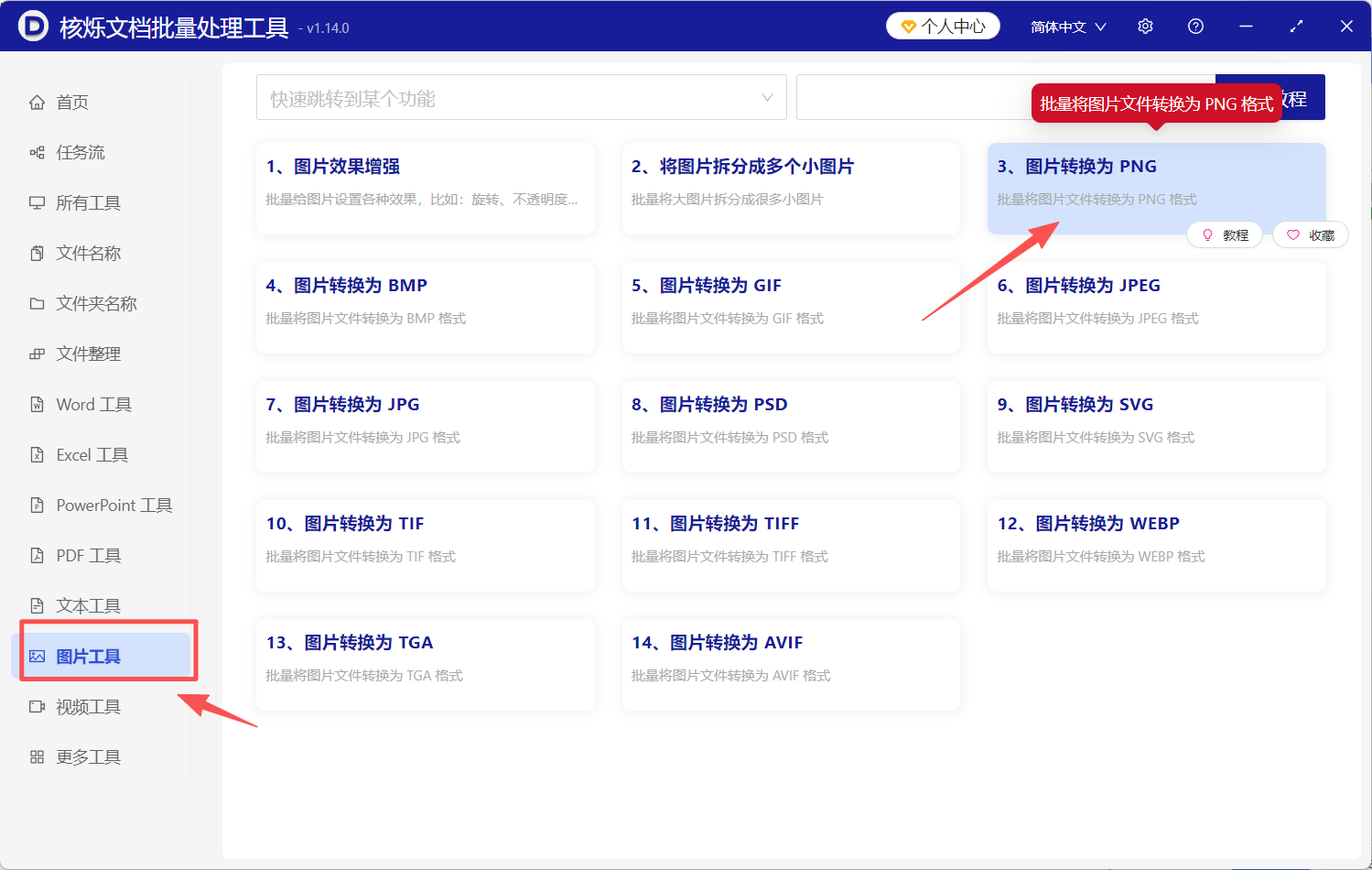
Task: Open the 任务流 task flow panel
Action: click(x=81, y=152)
